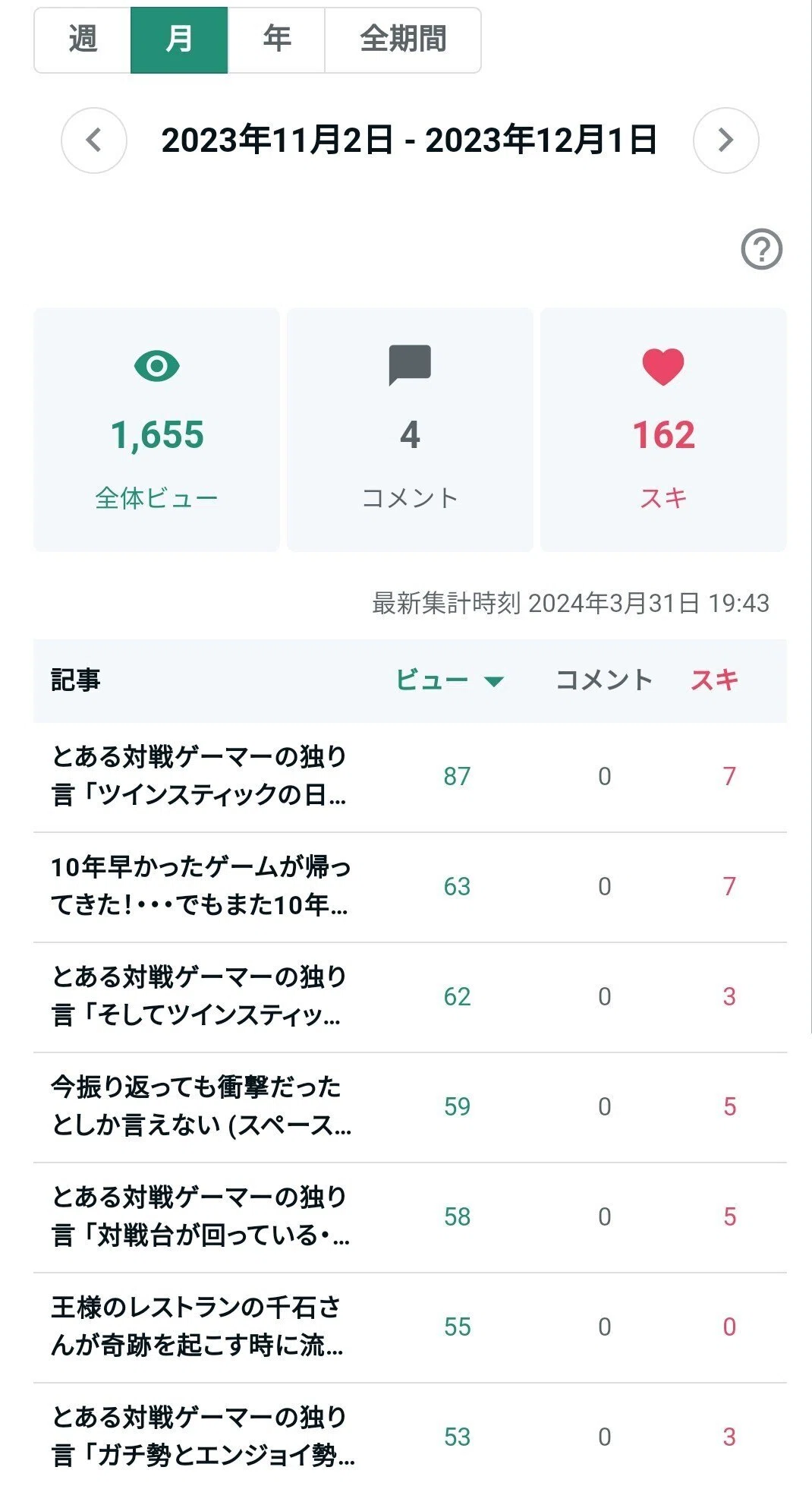Viewport: 812px width, 1486px height.
Task: Click the heart icon above スキ
Action: (x=663, y=367)
